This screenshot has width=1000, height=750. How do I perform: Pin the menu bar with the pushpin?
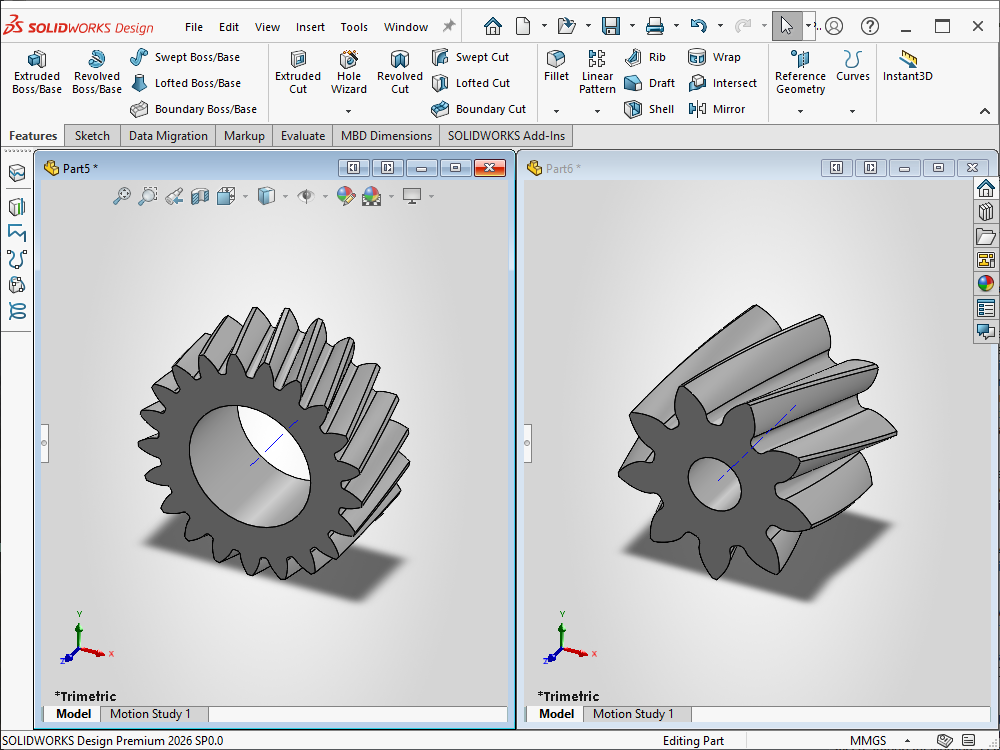[449, 26]
